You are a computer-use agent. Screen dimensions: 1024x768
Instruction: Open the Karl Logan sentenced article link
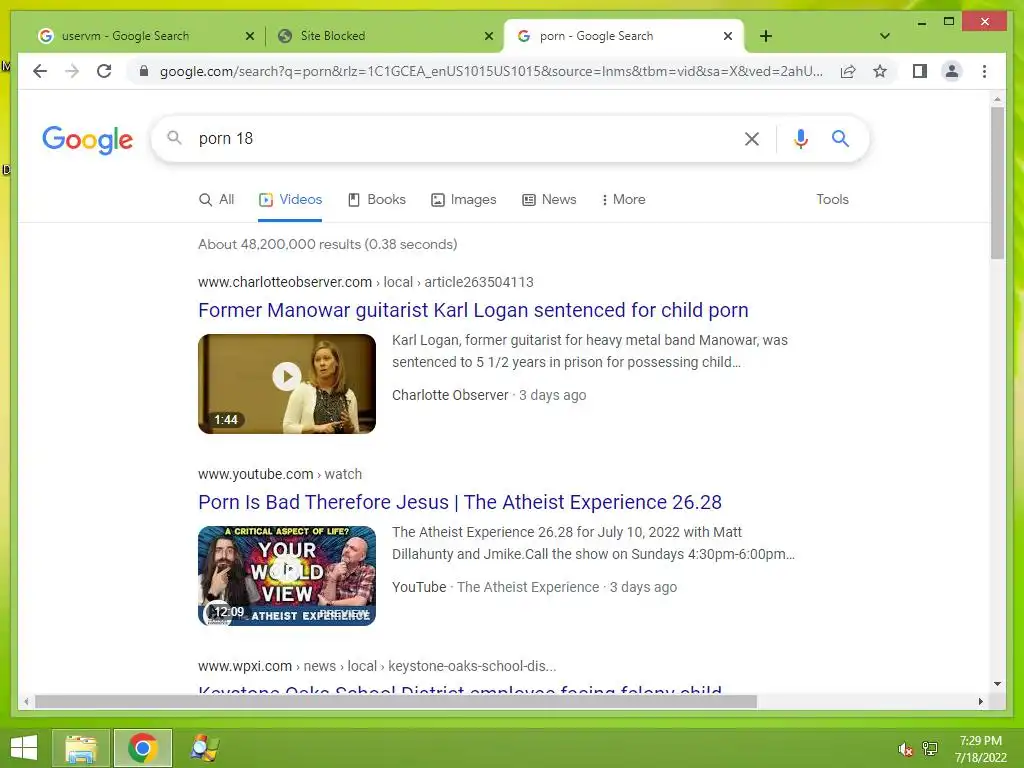click(473, 310)
